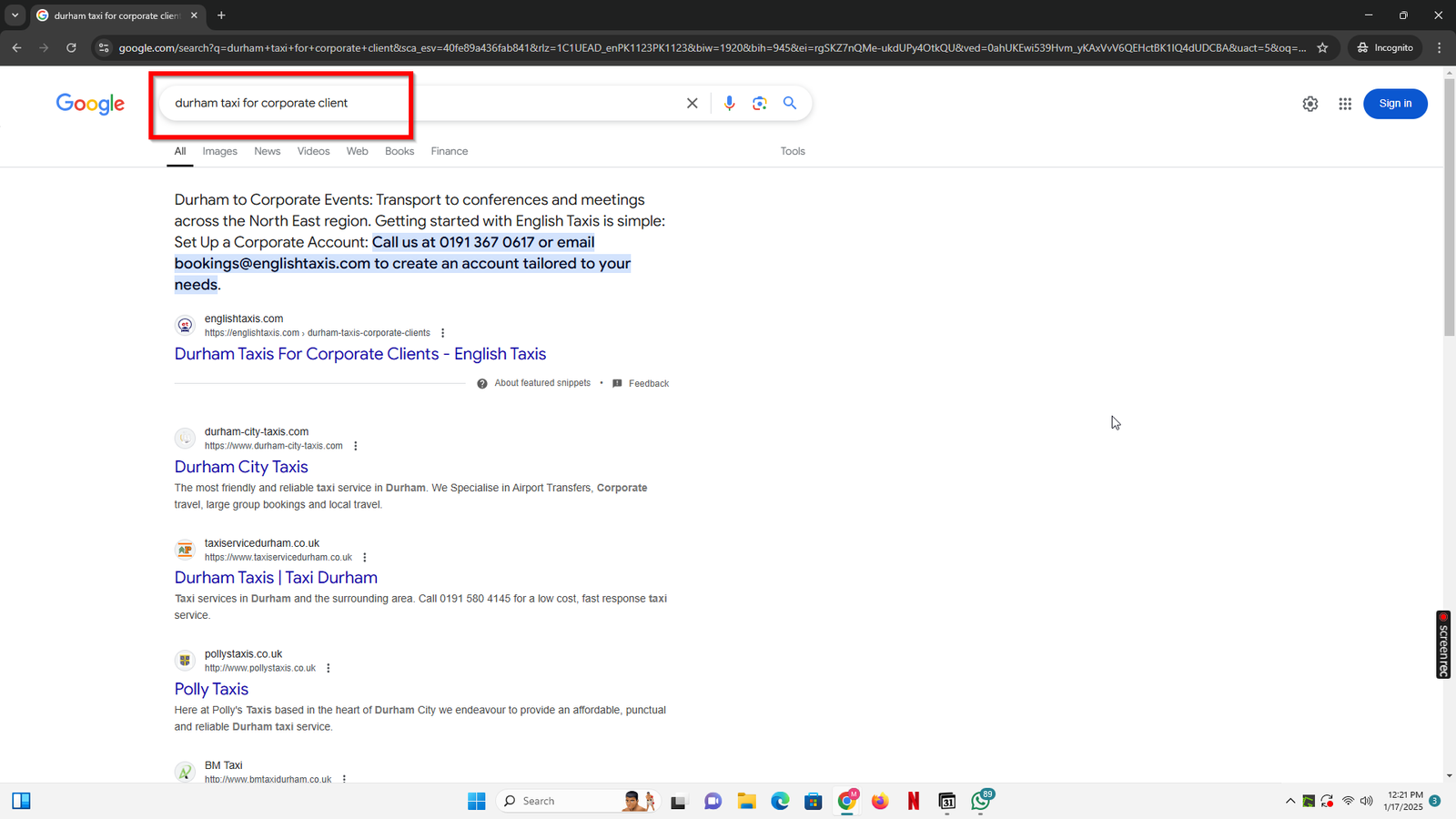
Task: Open the new tab plus button
Action: point(221,15)
